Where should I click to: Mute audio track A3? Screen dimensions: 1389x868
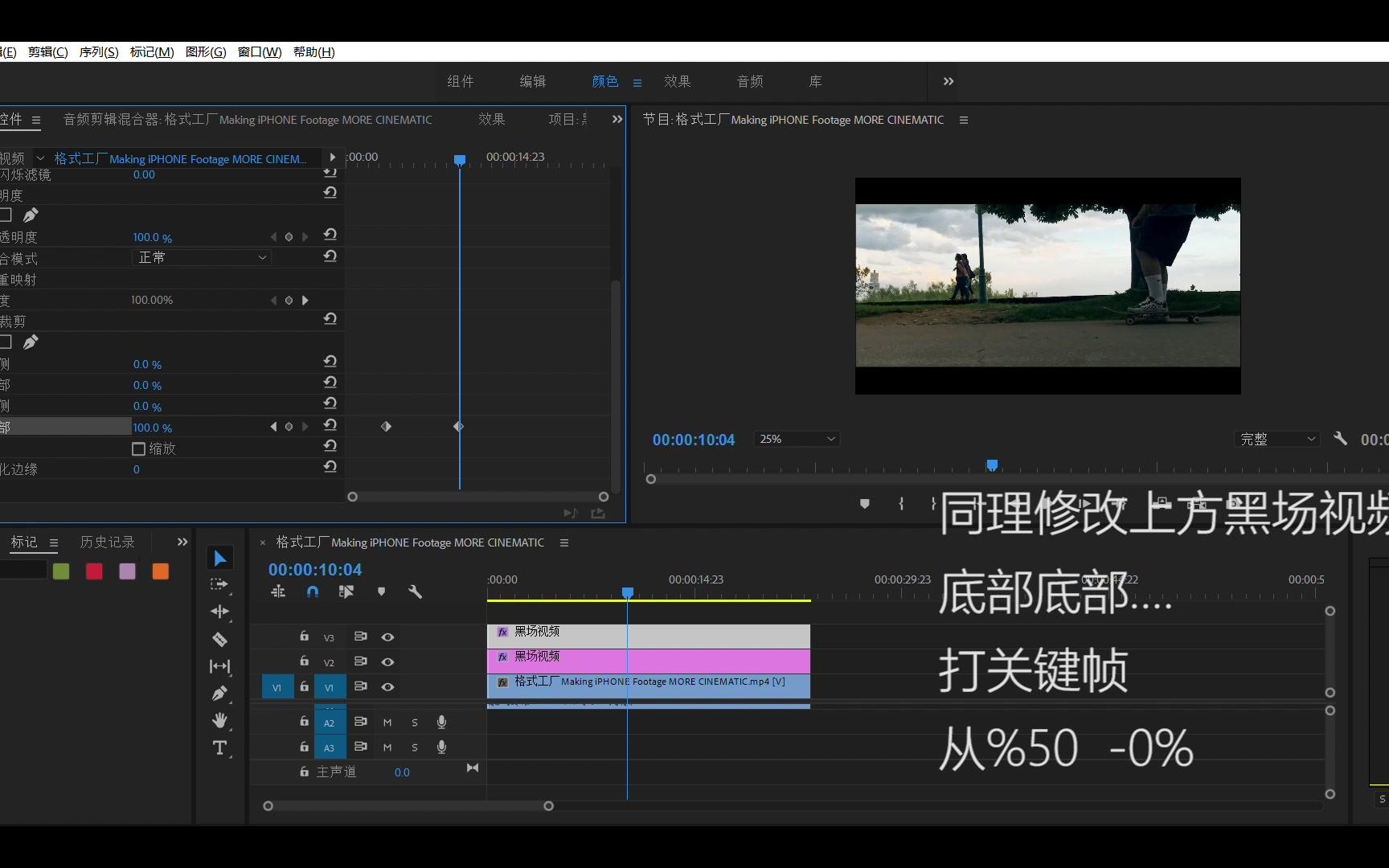click(387, 748)
